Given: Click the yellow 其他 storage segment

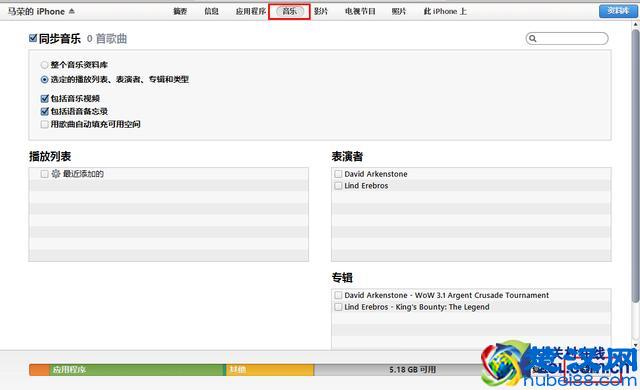Looking at the screenshot, I should (x=270, y=370).
